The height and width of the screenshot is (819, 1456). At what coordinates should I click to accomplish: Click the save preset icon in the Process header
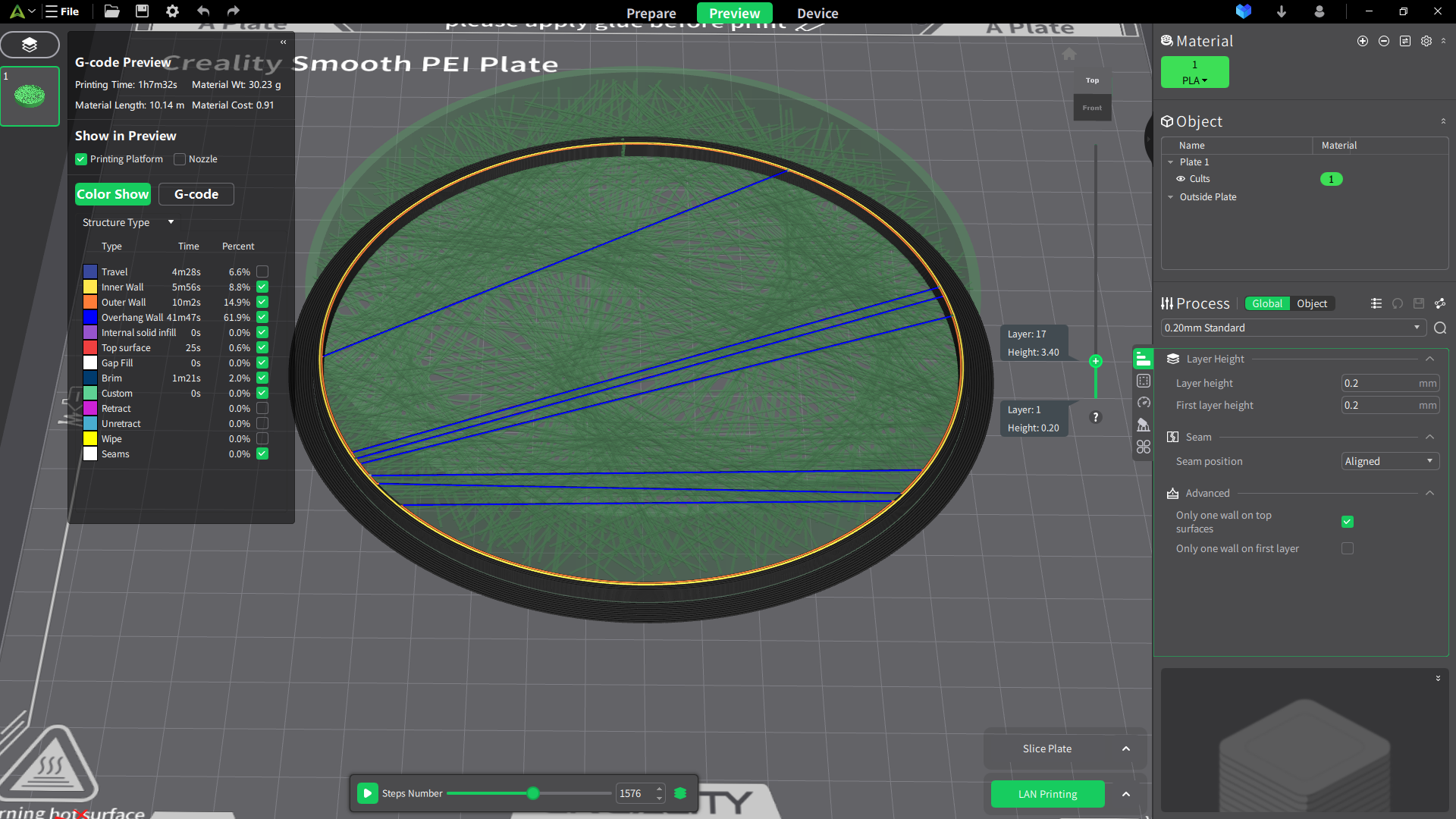1419,303
